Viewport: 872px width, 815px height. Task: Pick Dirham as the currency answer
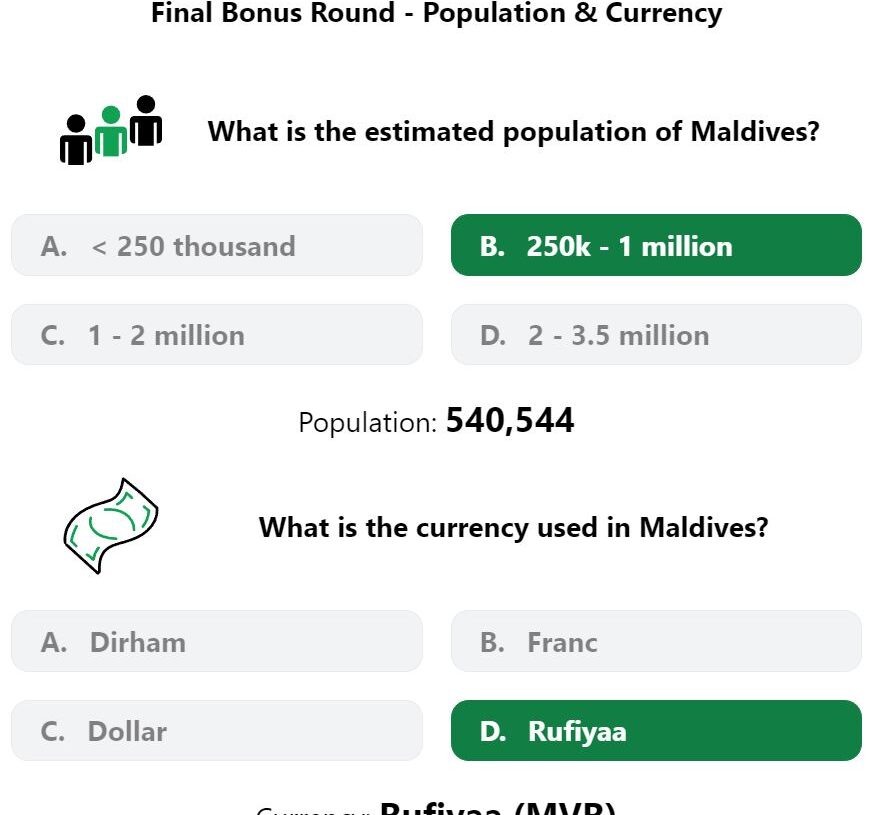[x=217, y=641]
